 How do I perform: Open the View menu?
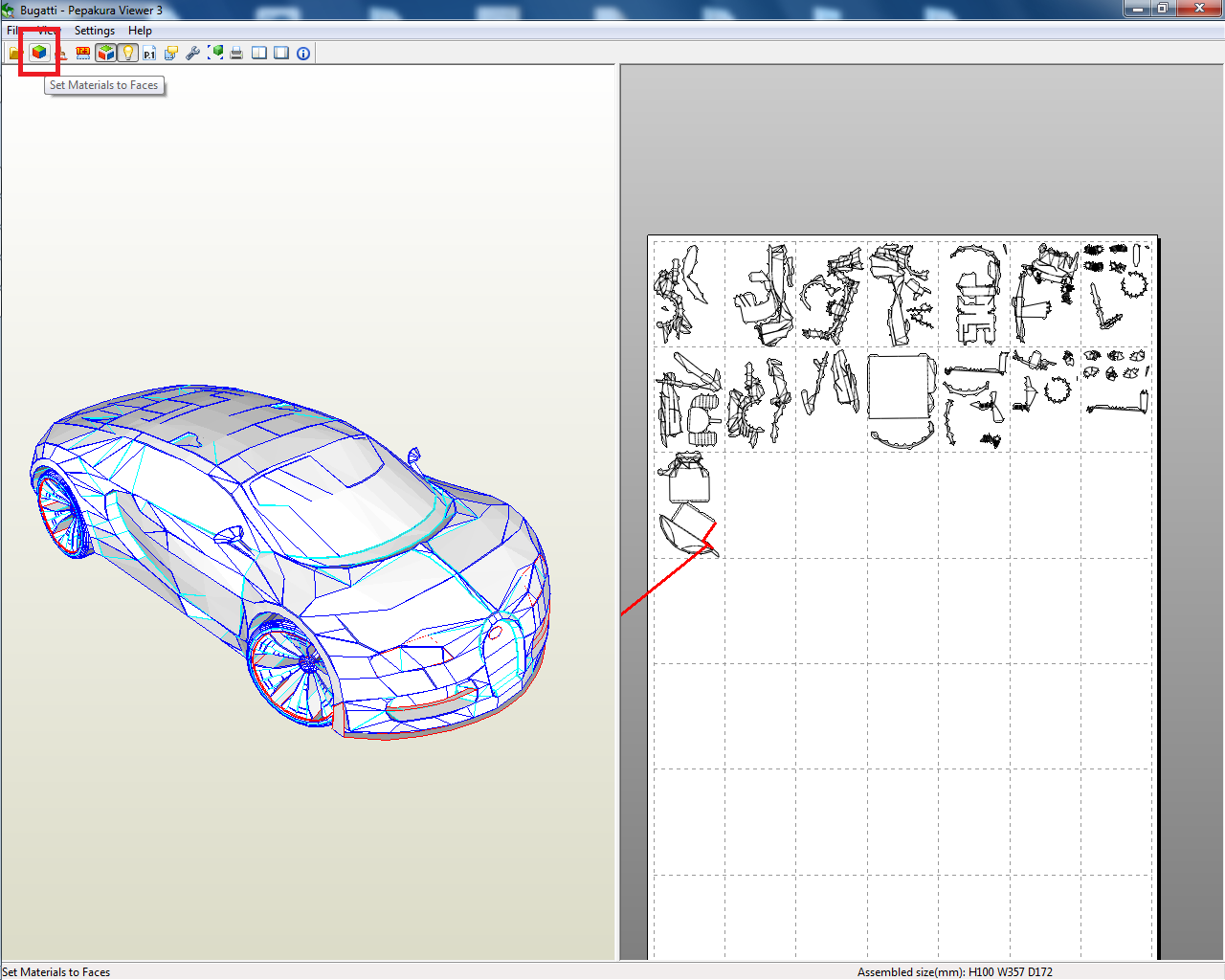pos(48,31)
